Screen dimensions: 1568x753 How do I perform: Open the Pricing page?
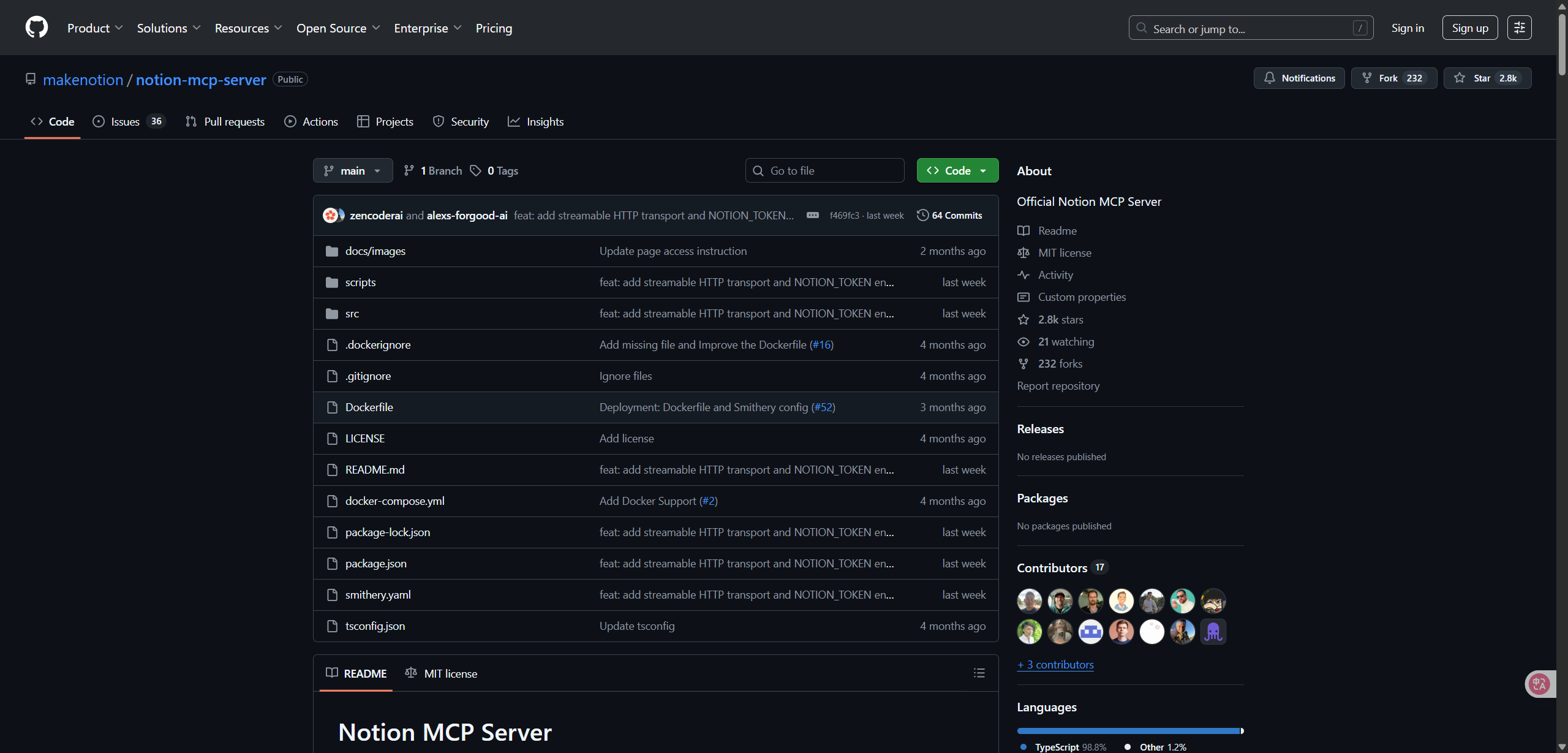(x=494, y=28)
